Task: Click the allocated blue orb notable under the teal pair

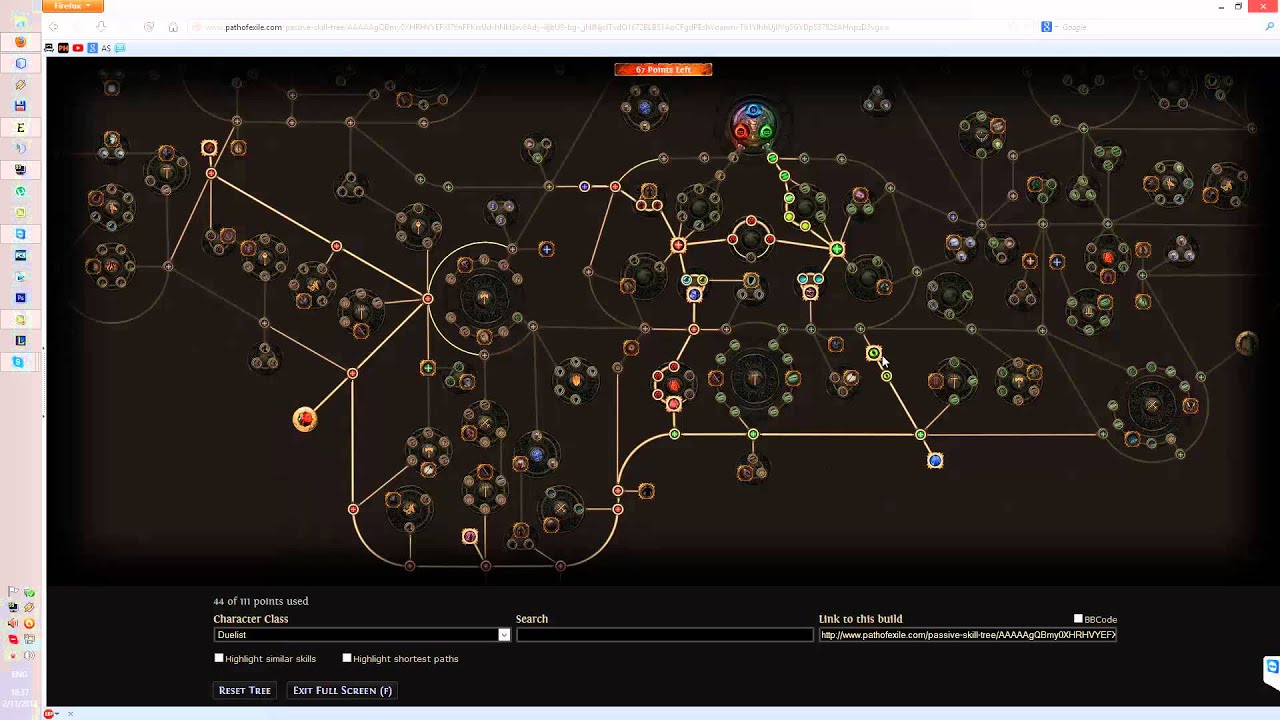Action: [x=694, y=295]
